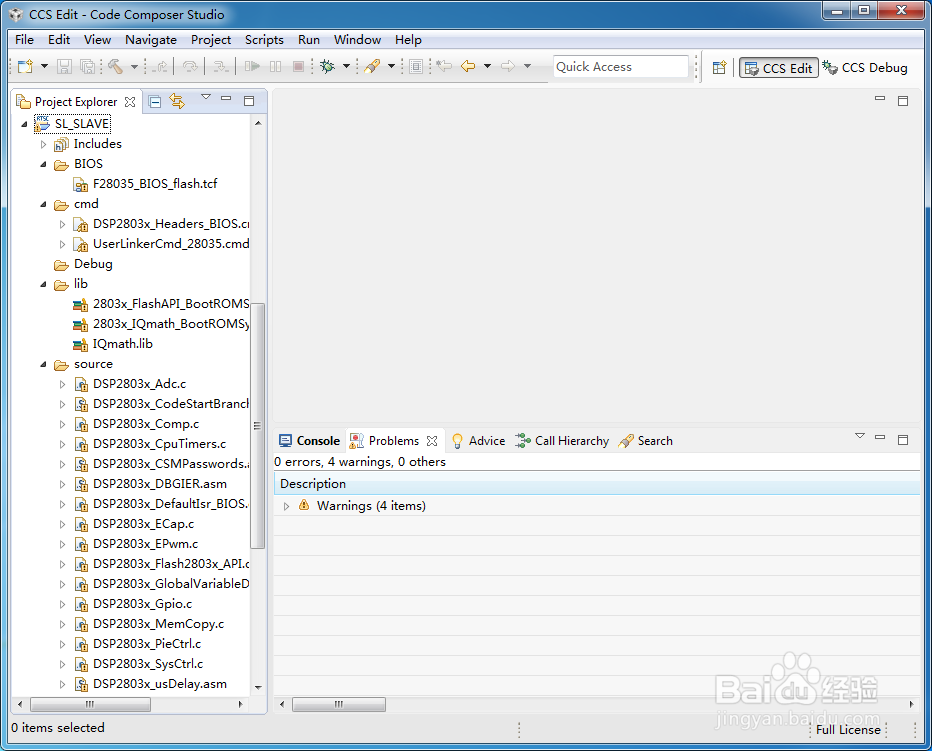Open the Run menu

309,40
